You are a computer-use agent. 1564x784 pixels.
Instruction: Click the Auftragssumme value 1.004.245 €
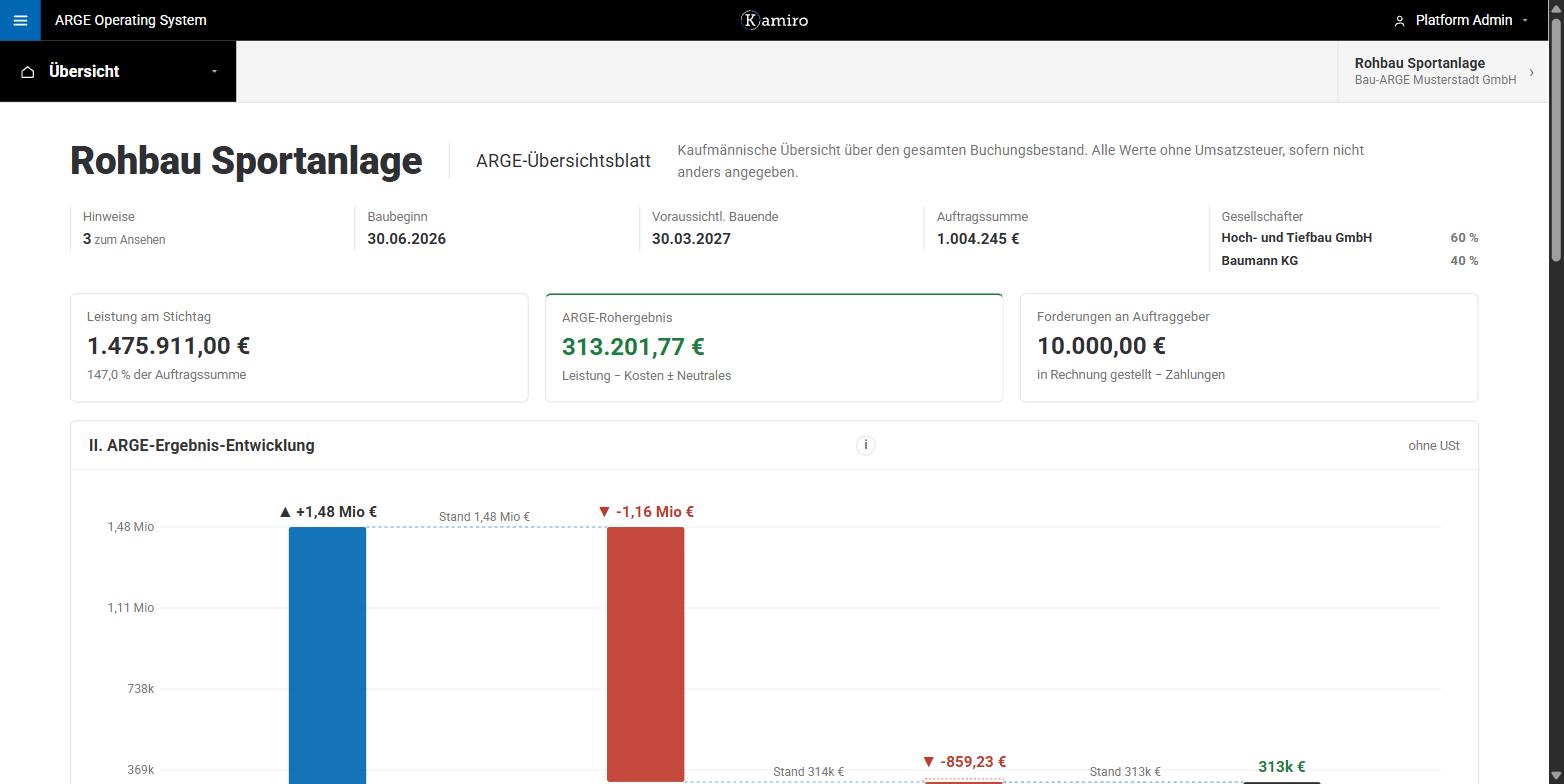(978, 239)
